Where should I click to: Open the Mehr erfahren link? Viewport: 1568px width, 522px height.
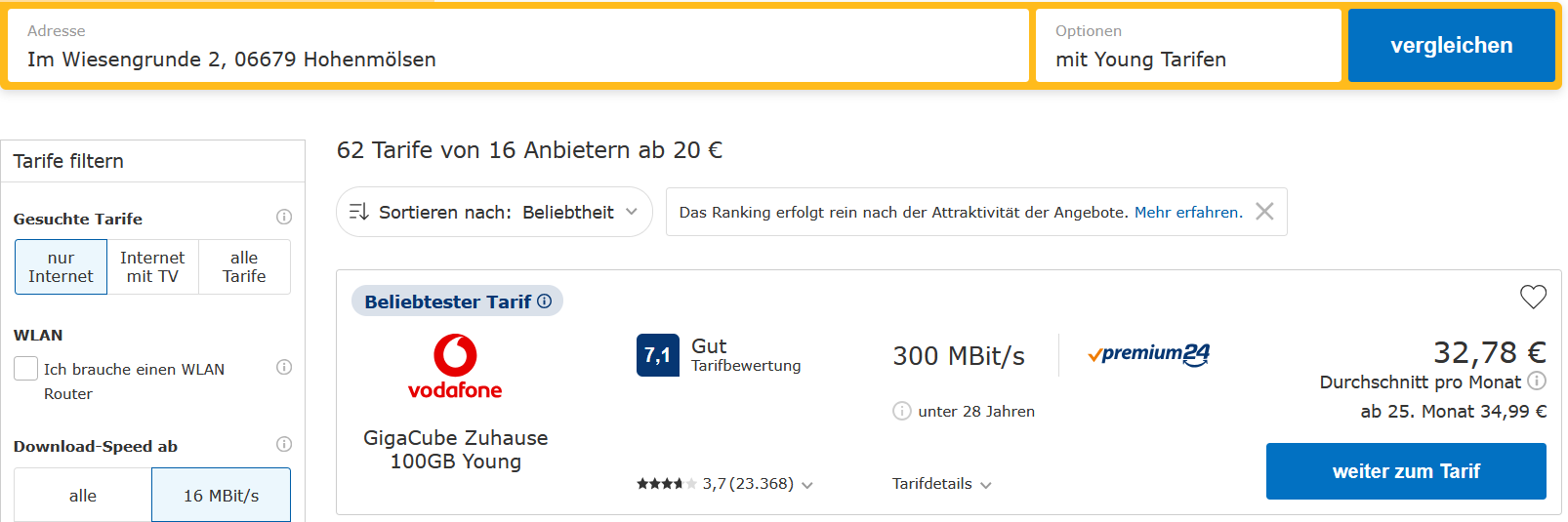[1187, 213]
